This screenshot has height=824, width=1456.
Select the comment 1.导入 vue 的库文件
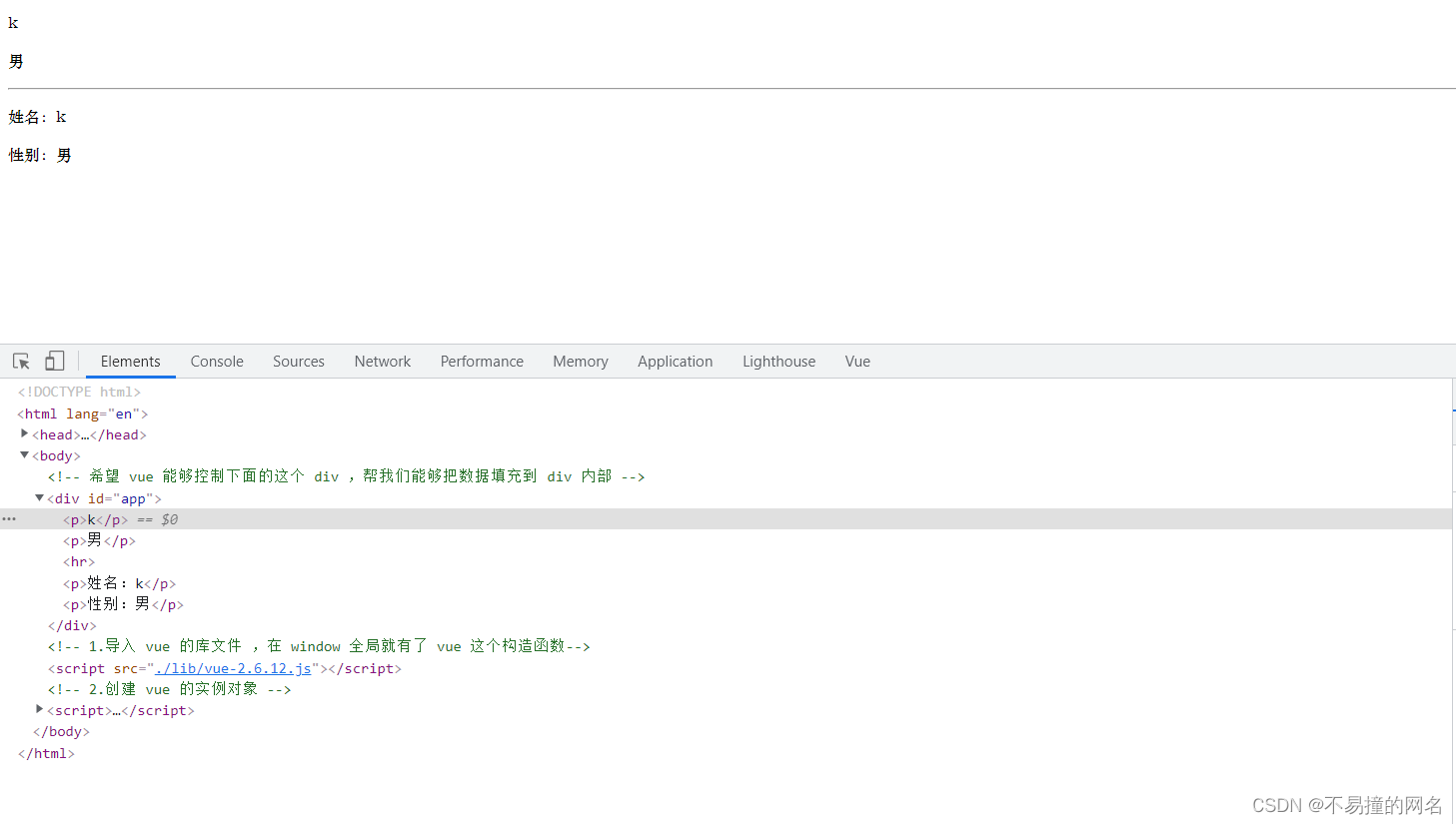point(319,646)
